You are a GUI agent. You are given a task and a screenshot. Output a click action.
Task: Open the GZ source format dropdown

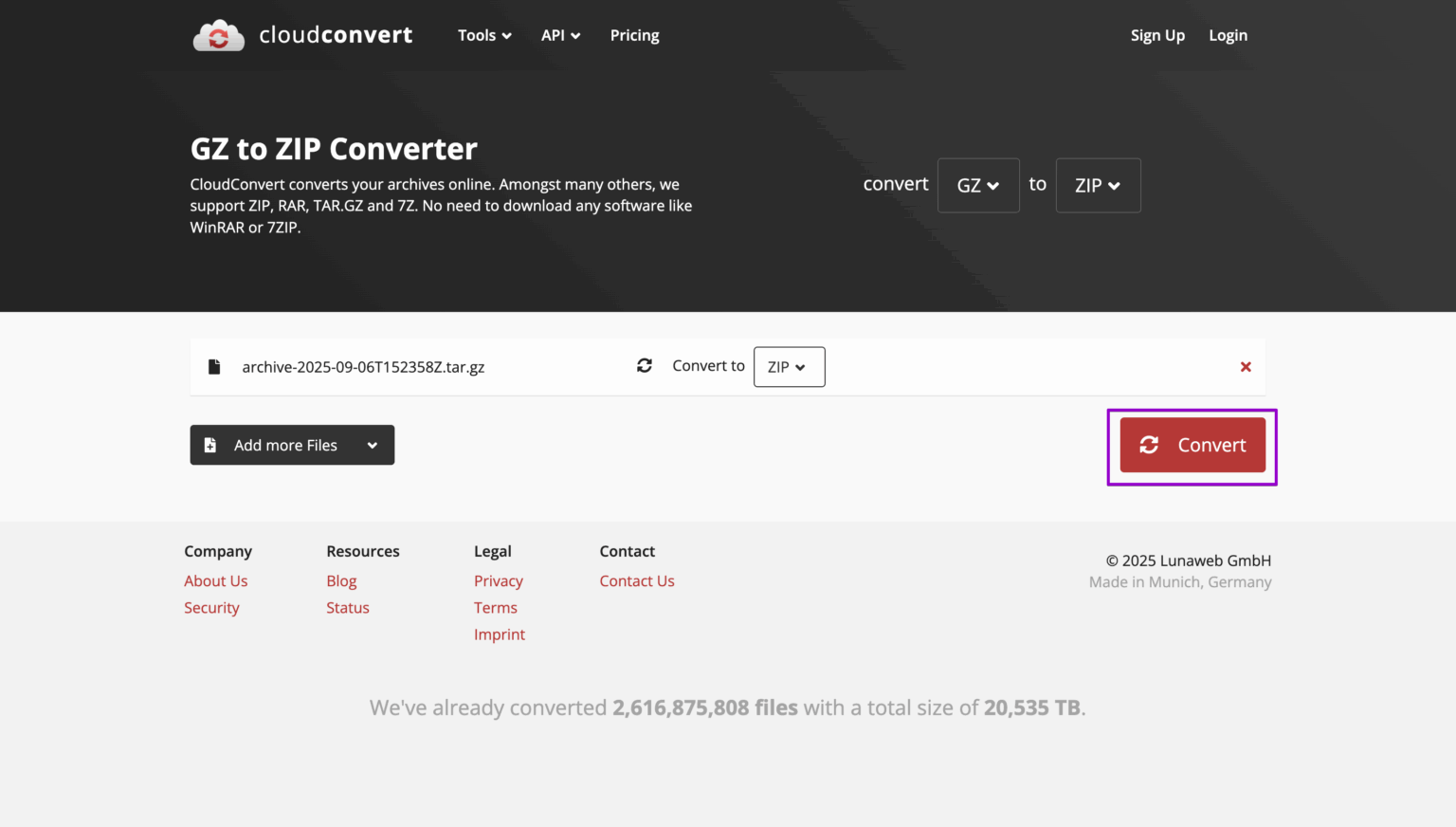[x=978, y=186]
